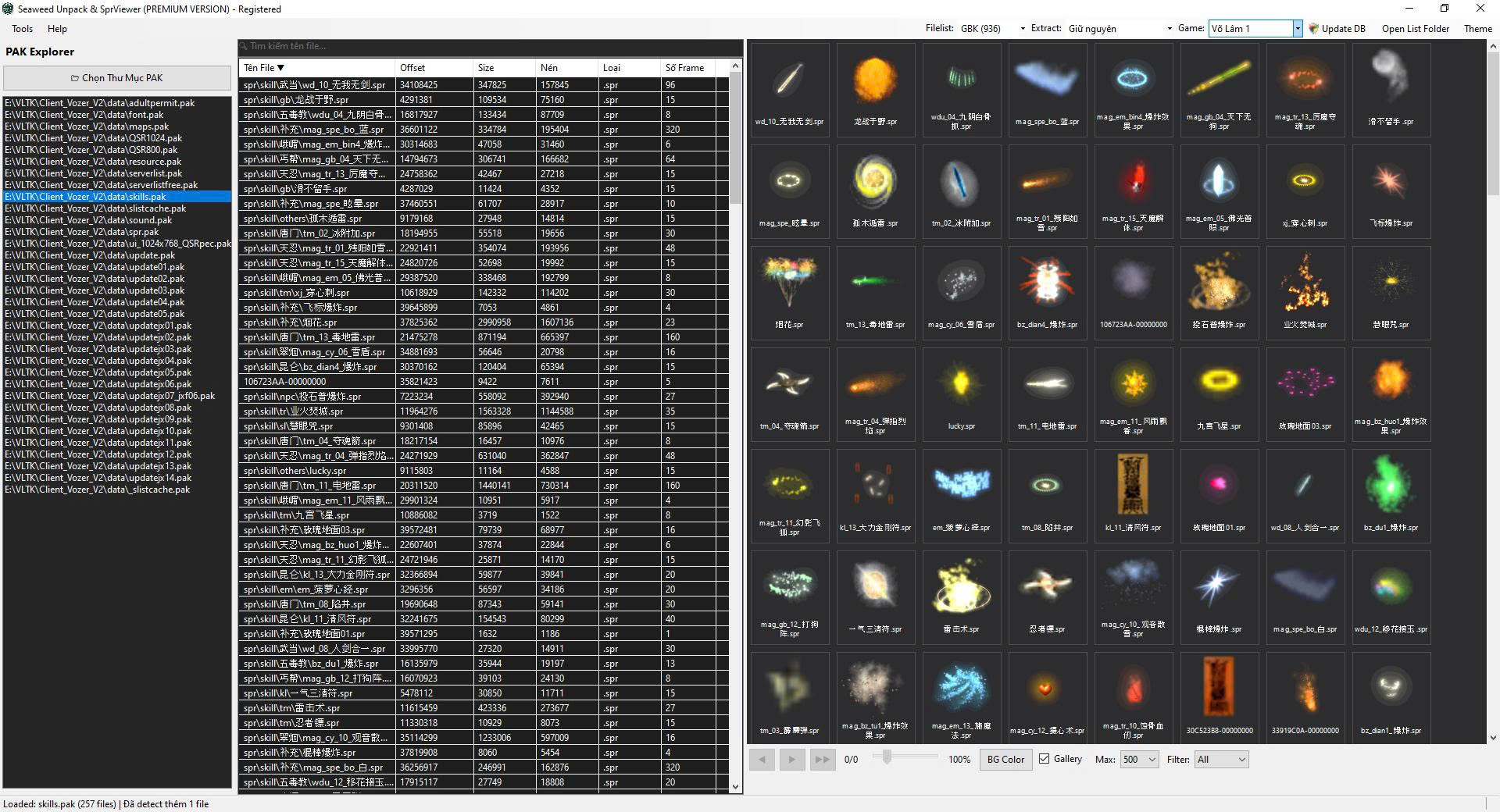
Task: Open the Tools menu
Action: click(x=22, y=29)
